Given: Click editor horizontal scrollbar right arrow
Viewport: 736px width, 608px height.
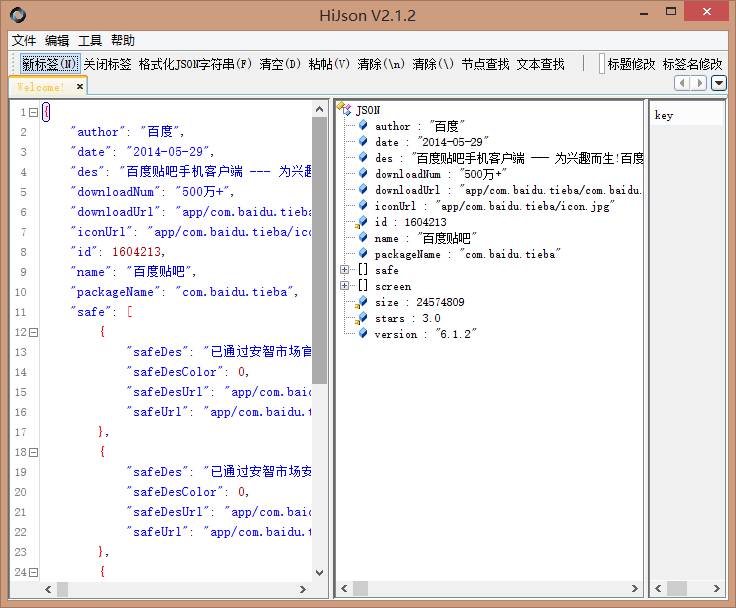Looking at the screenshot, I should click(x=303, y=589).
